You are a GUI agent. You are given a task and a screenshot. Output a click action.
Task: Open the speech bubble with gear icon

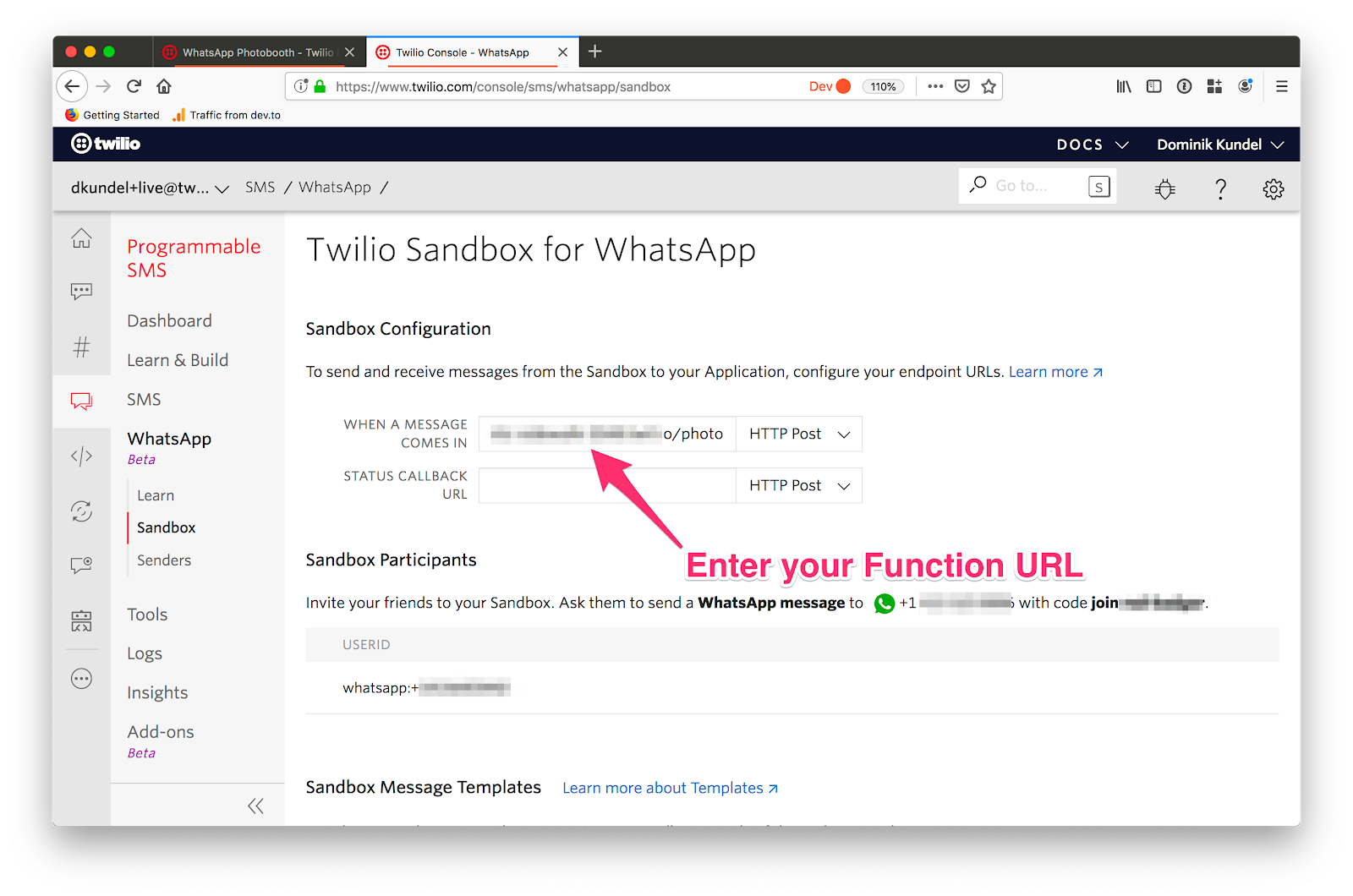[x=81, y=565]
